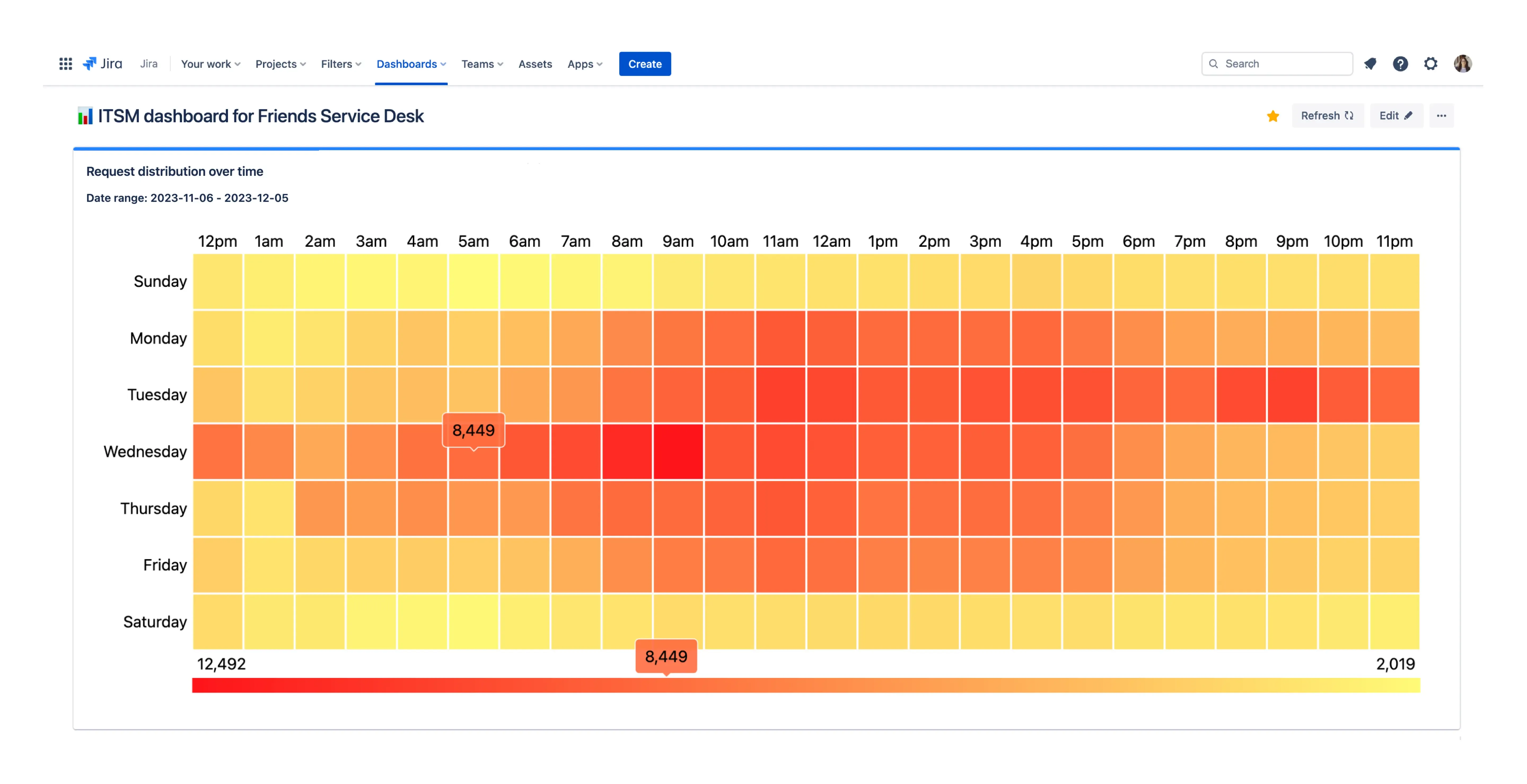Screen dimensions: 1527x784
Task: Select the Teams menu item
Action: (478, 63)
